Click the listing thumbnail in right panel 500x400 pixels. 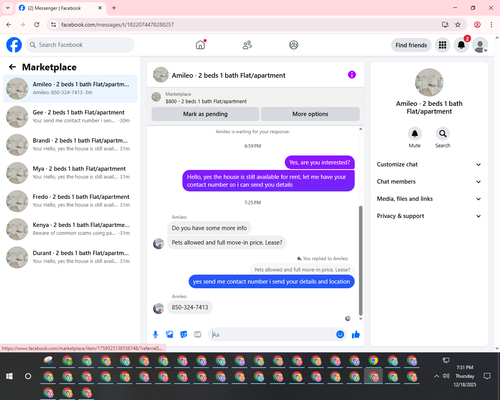[429, 82]
